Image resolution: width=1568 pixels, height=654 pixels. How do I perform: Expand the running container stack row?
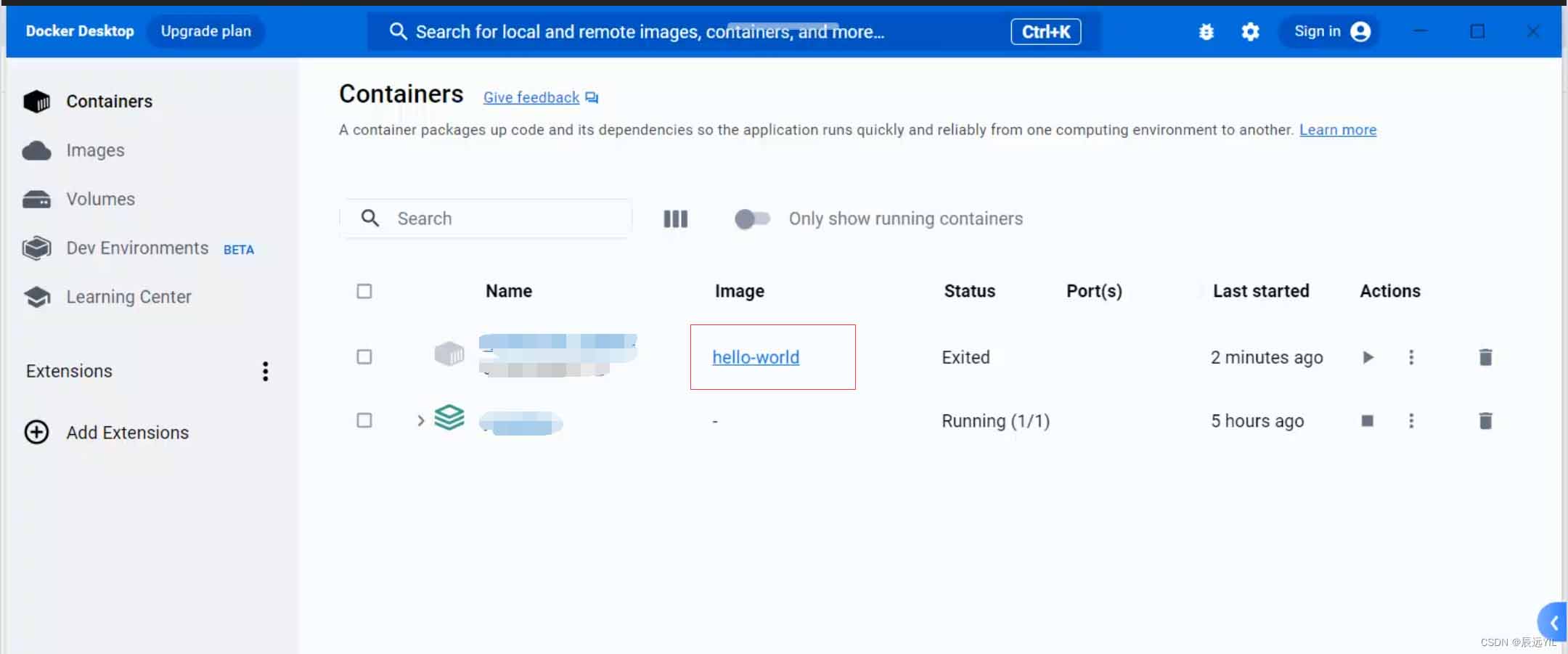[x=420, y=420]
